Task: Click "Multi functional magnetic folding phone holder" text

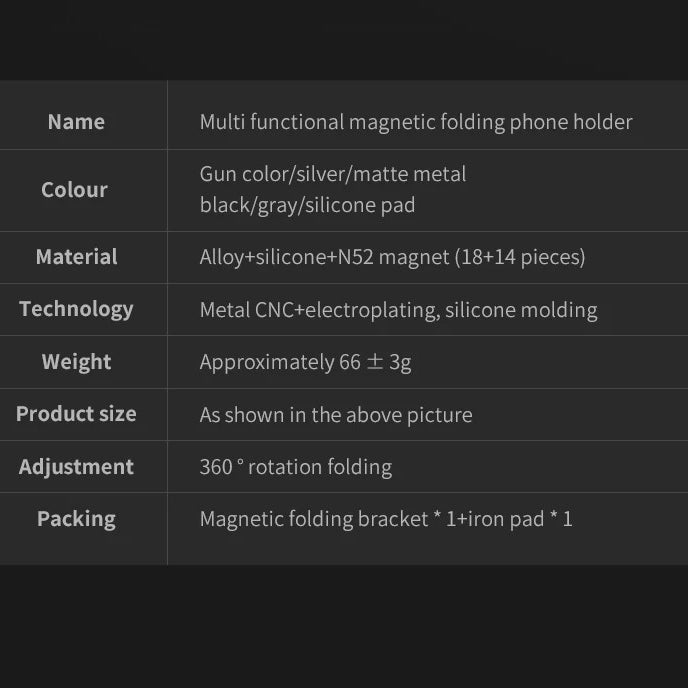Action: 416,122
